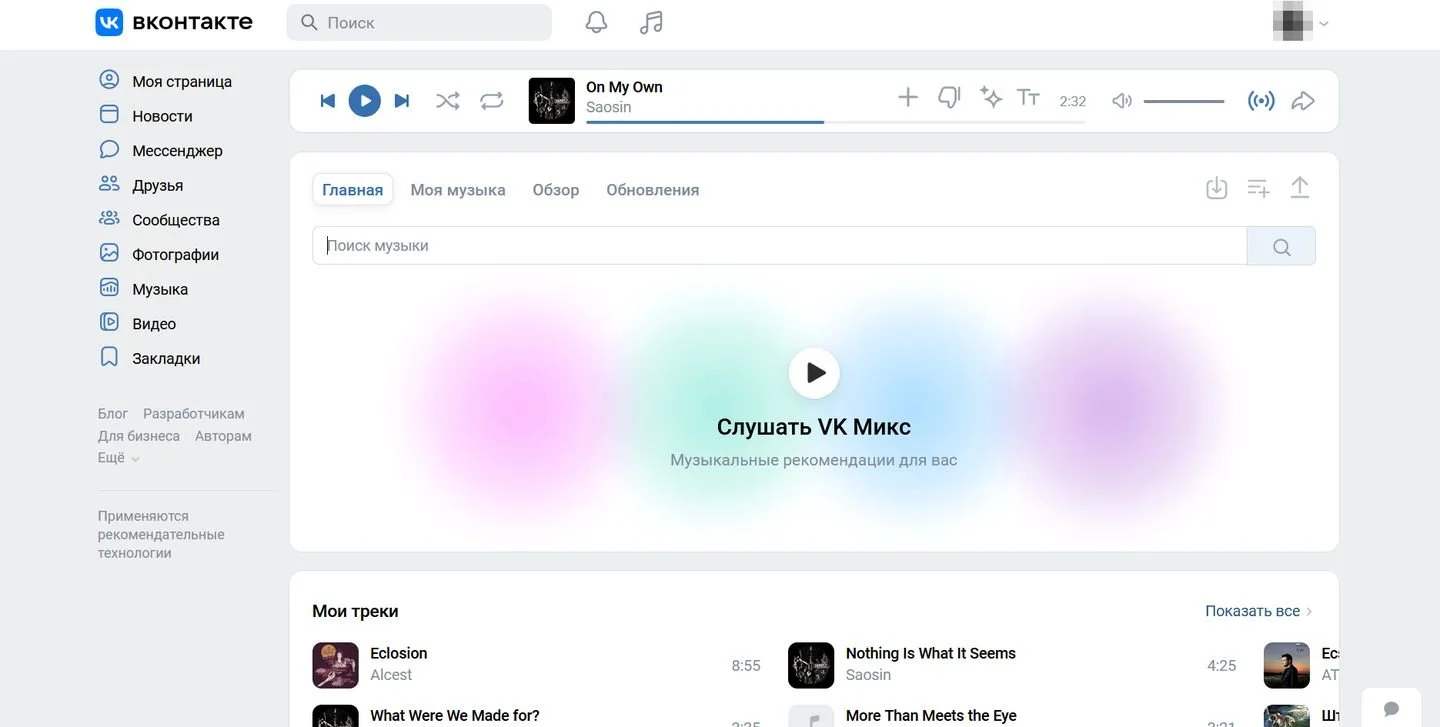Skip to previous track
Image resolution: width=1440 pixels, height=727 pixels.
pyautogui.click(x=327, y=101)
